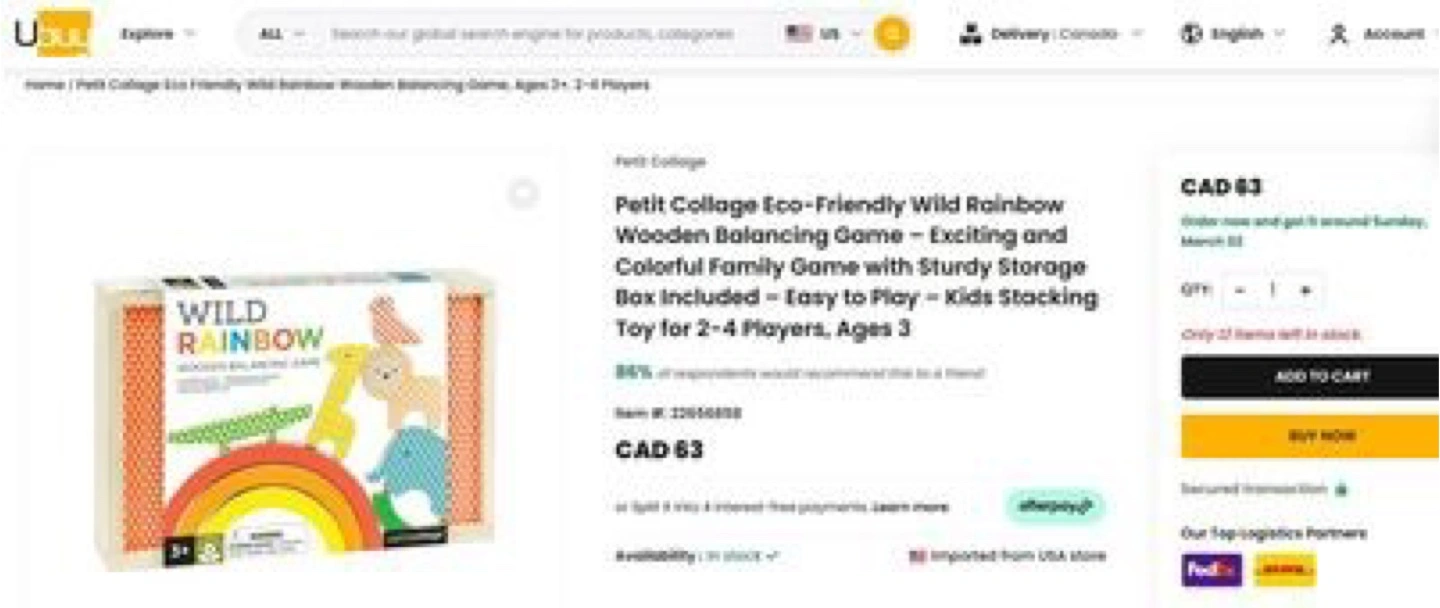Screen dimensions: 1440x608
Task: Click the BUY NOW button
Action: point(1309,436)
